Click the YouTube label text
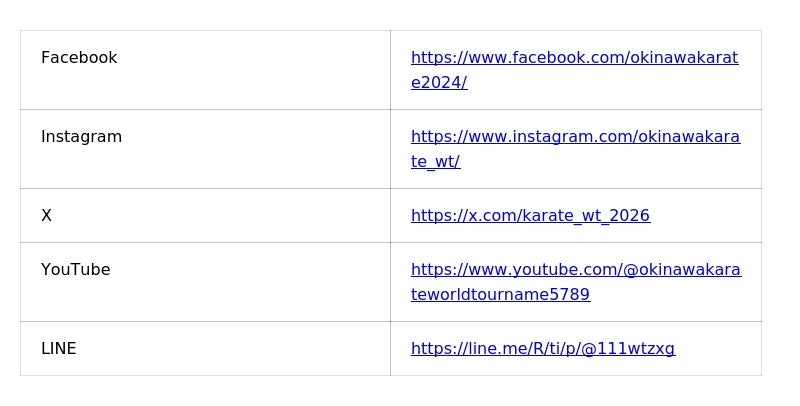The height and width of the screenshot is (406, 800). [x=75, y=270]
